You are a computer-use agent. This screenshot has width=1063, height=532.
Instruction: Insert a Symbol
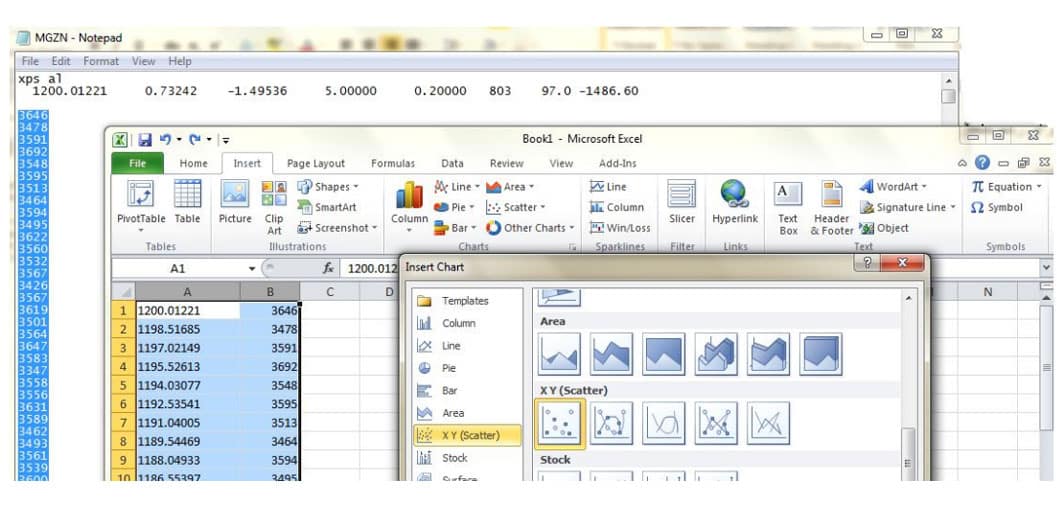pyautogui.click(x=996, y=207)
